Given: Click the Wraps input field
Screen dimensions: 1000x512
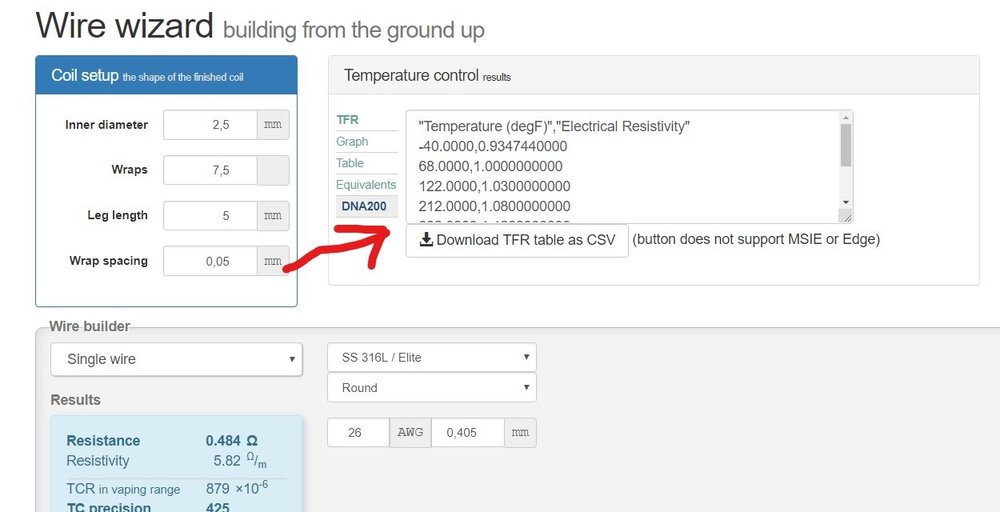Looking at the screenshot, I should pyautogui.click(x=210, y=170).
